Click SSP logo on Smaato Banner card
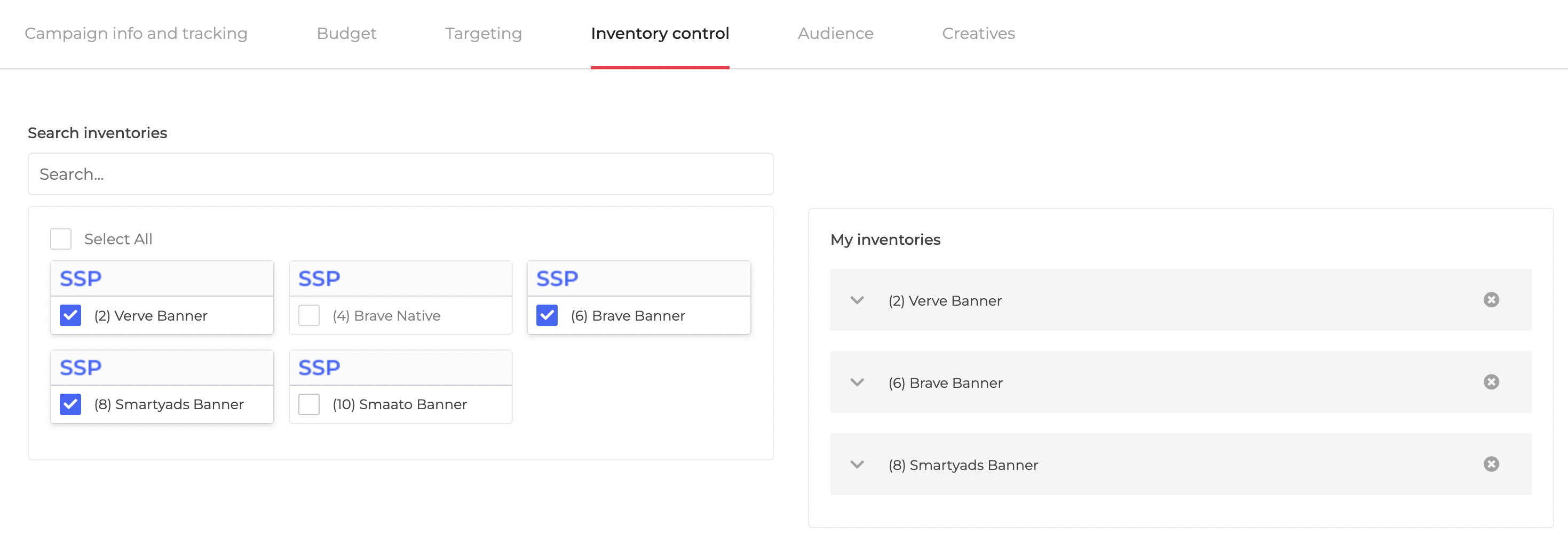This screenshot has height=542, width=1568. click(319, 368)
